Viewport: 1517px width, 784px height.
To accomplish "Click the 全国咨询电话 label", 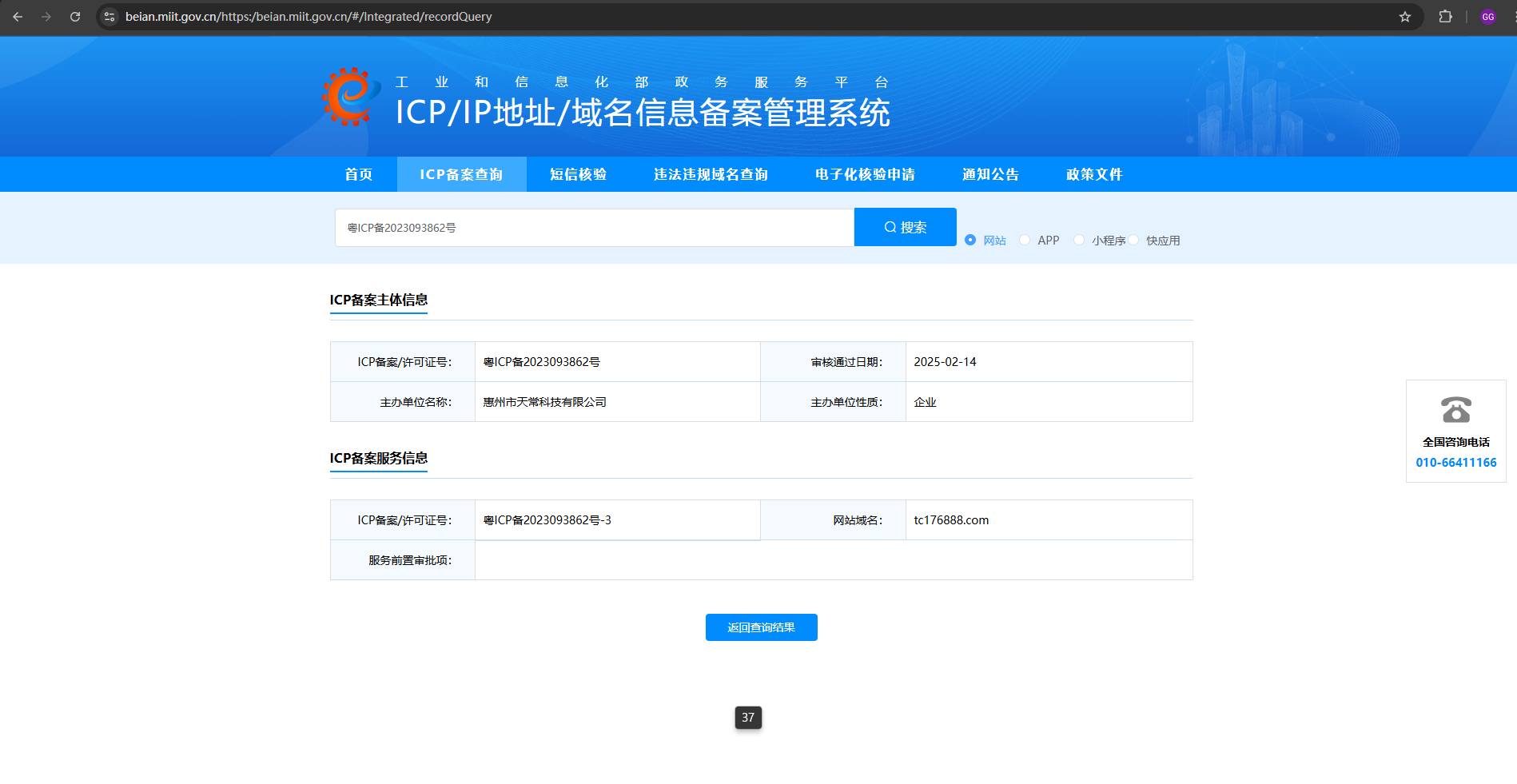I will [1456, 442].
